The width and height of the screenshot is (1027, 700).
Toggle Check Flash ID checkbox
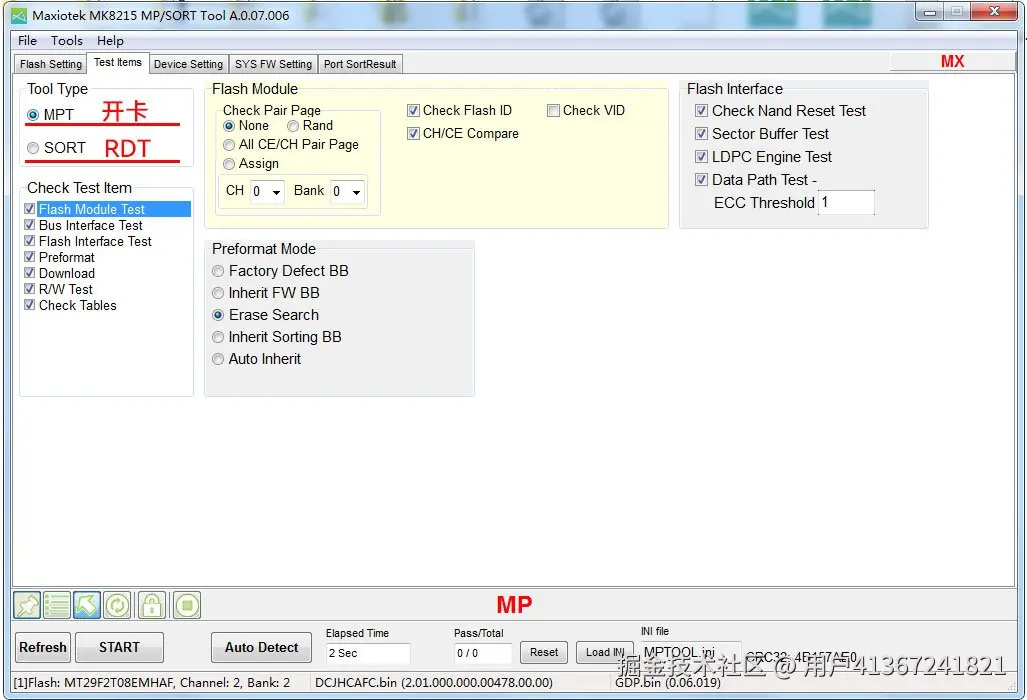[413, 111]
